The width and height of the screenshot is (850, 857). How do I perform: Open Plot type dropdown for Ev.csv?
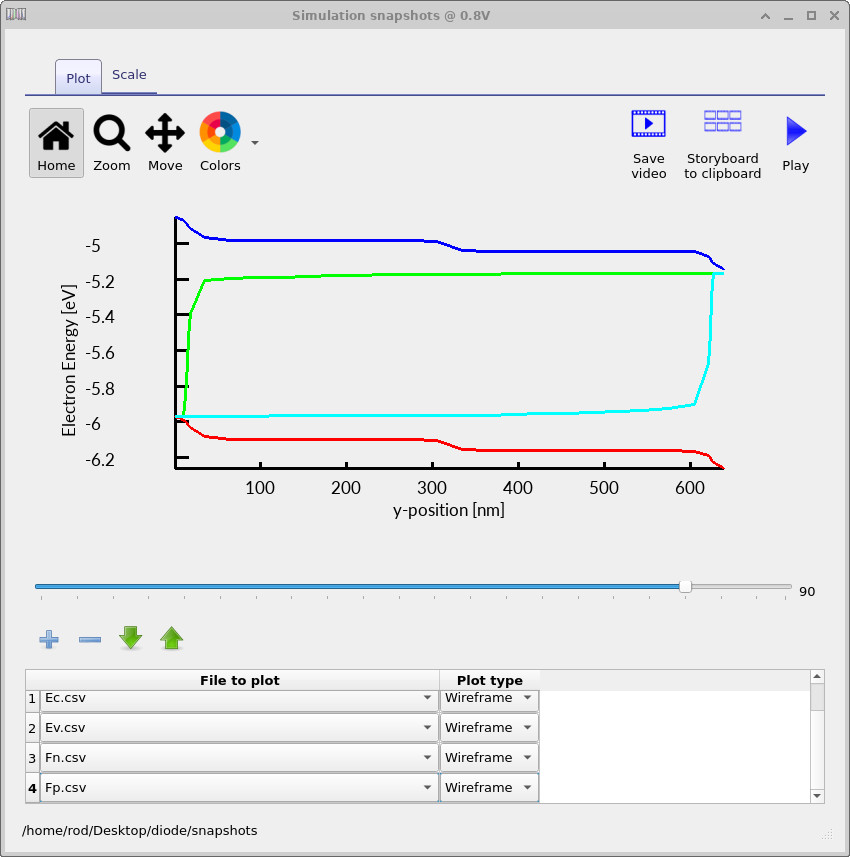click(x=527, y=728)
